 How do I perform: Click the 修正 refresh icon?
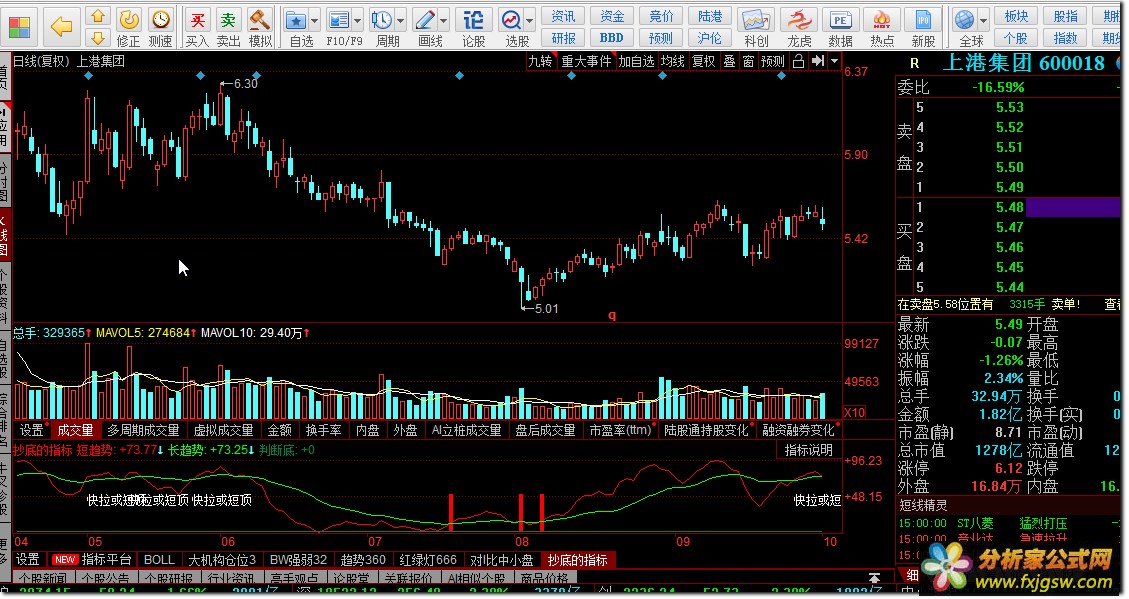129,27
